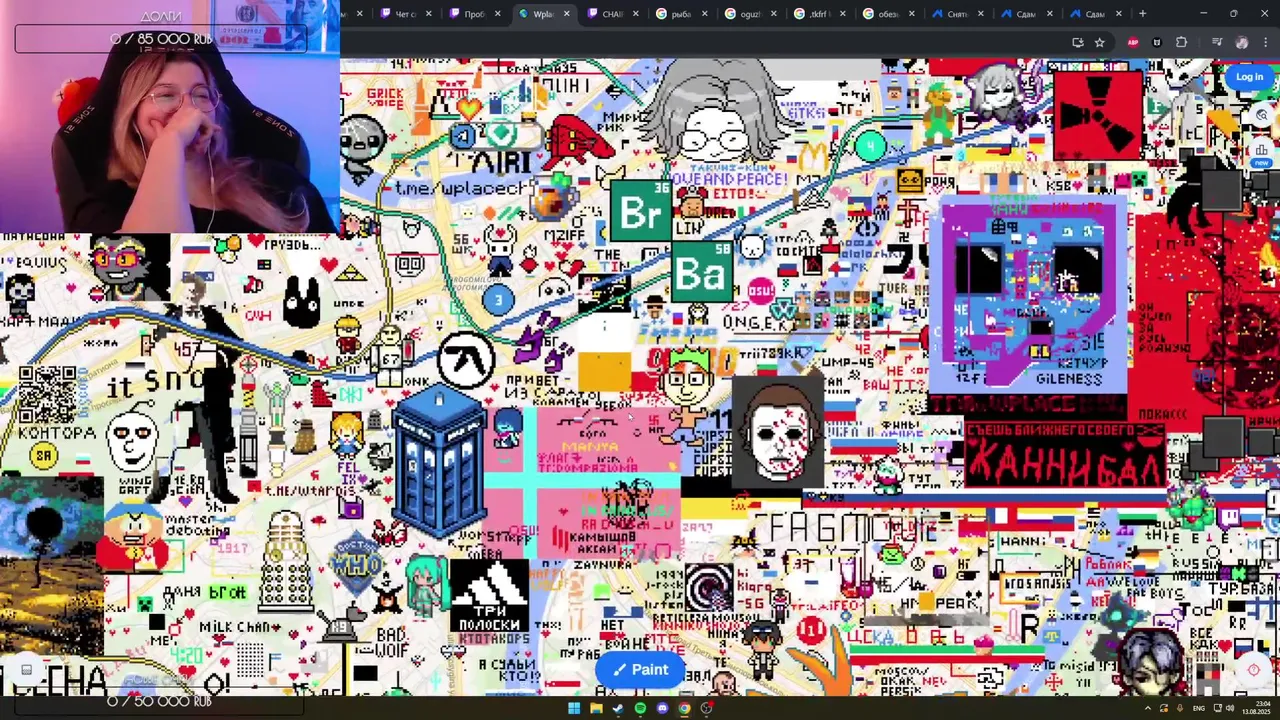Click the green Ba periodic element tile

click(x=701, y=271)
